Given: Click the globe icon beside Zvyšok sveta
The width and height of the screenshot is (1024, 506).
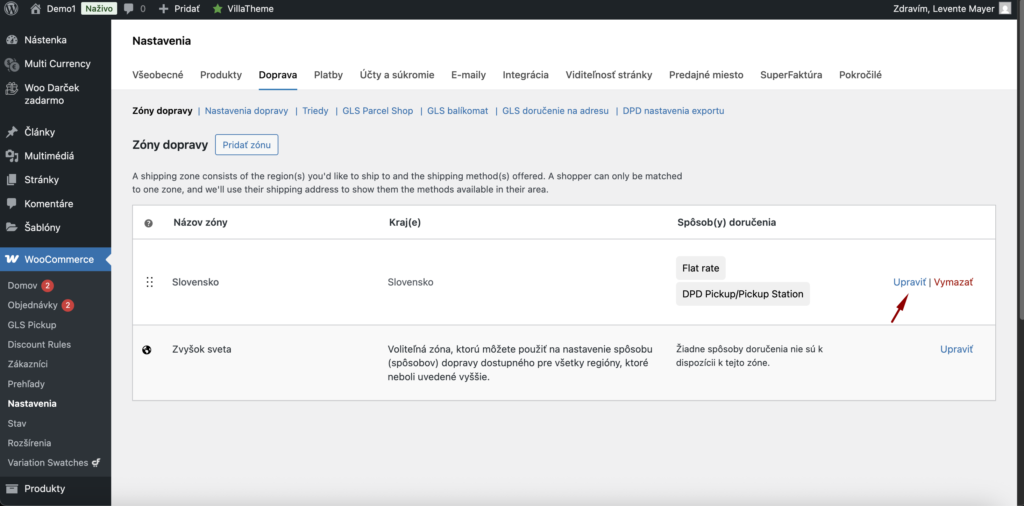Looking at the screenshot, I should [x=148, y=350].
